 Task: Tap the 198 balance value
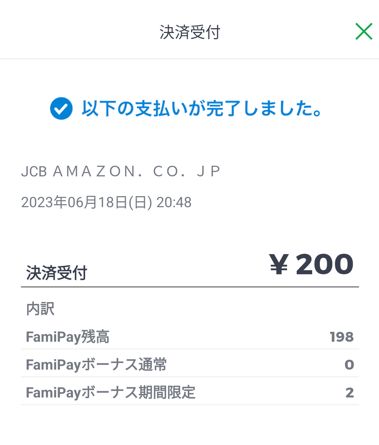tap(342, 337)
